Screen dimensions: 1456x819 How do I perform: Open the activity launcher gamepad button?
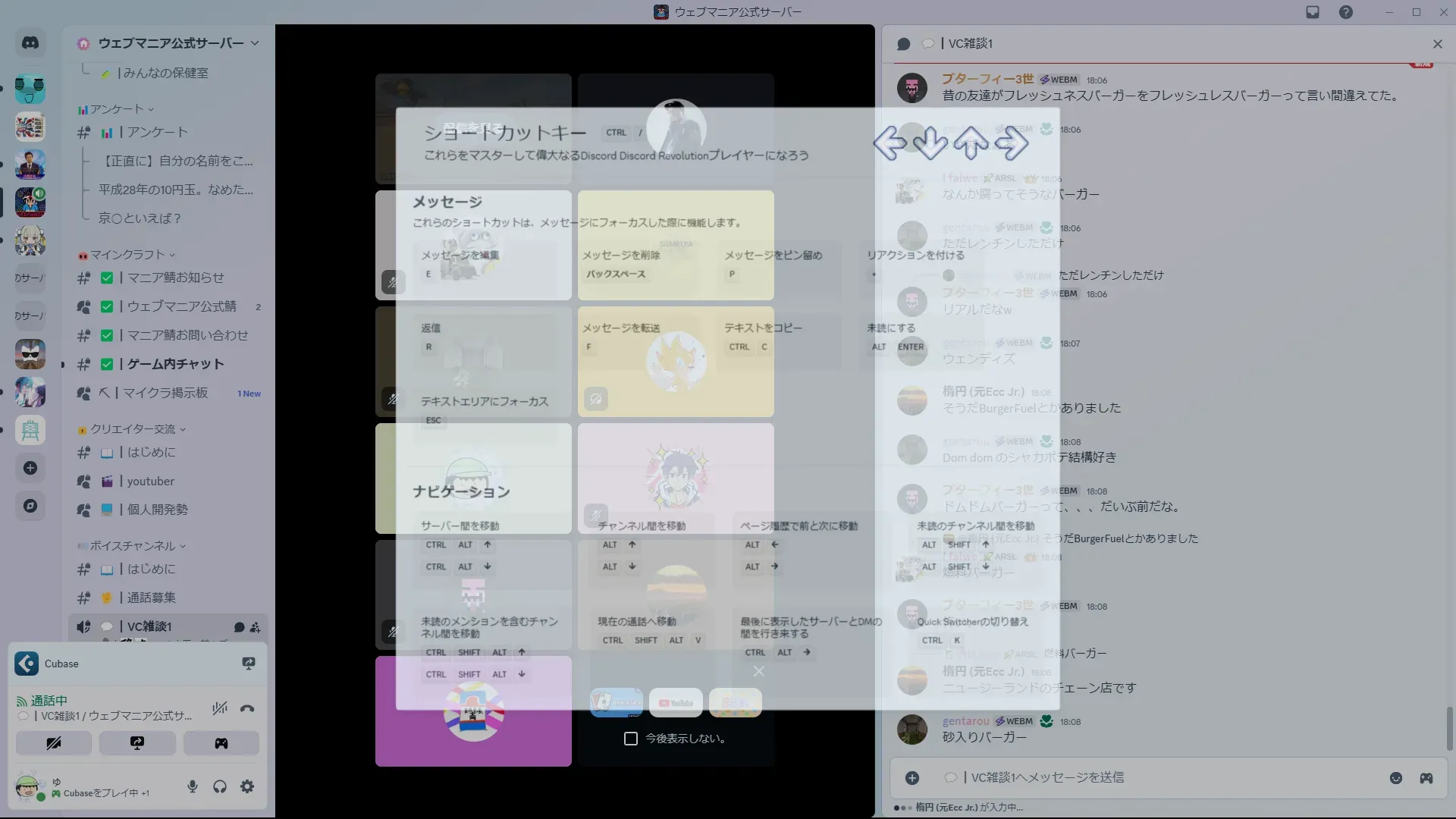(x=221, y=743)
